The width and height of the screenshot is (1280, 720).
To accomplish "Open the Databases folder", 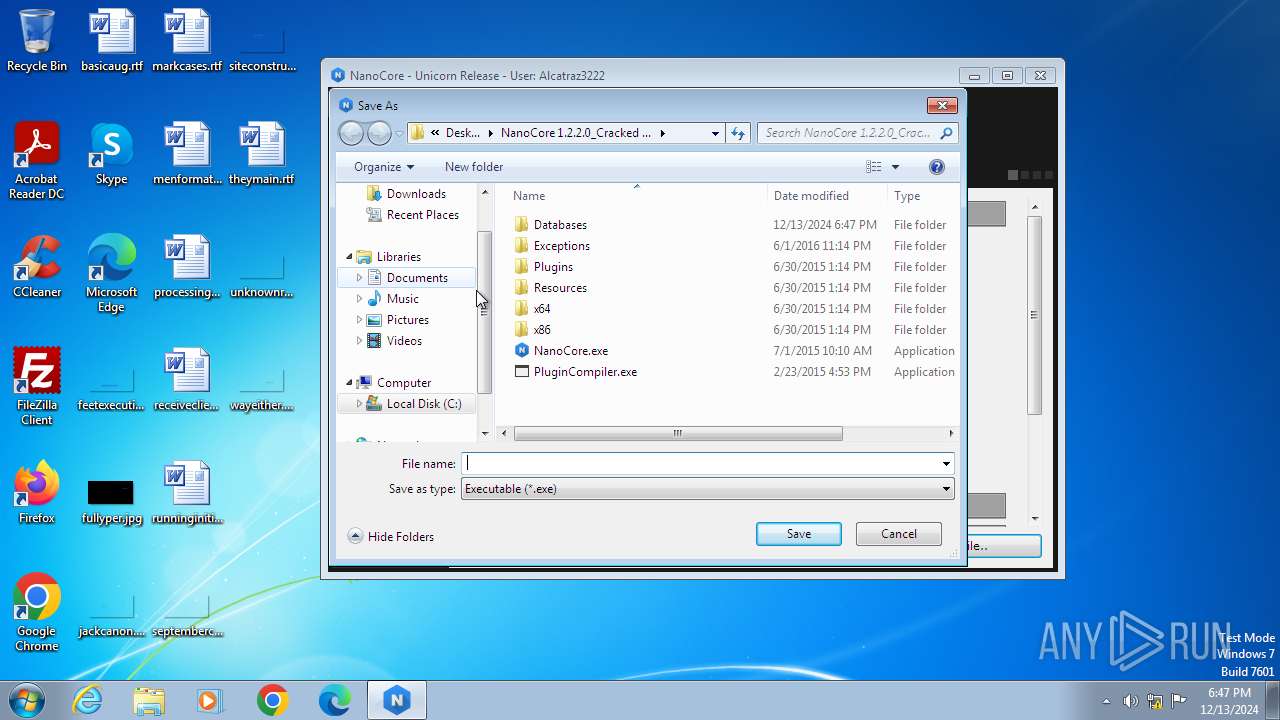I will tap(560, 225).
